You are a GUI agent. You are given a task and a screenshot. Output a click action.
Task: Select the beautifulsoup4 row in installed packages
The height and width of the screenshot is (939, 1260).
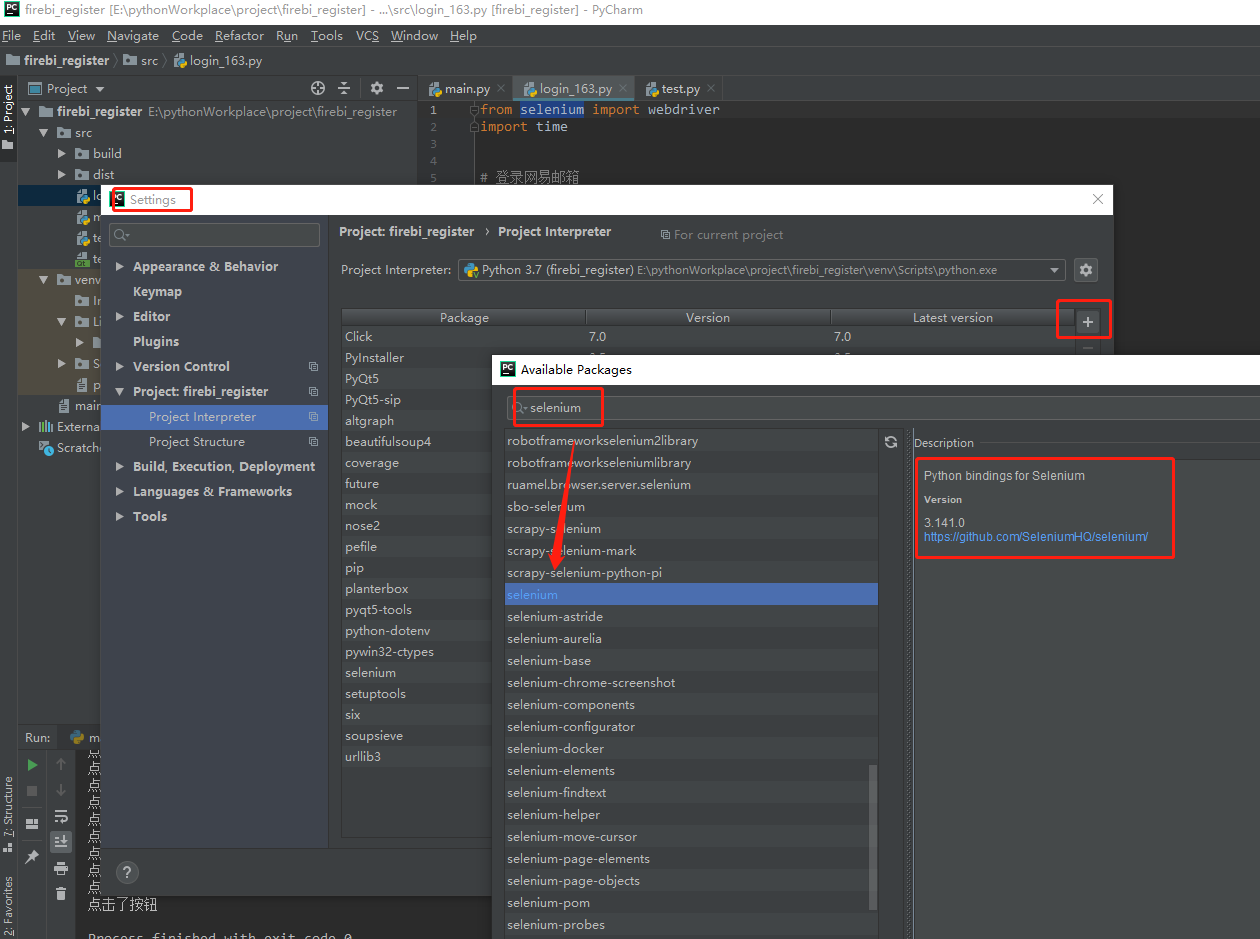(417, 442)
